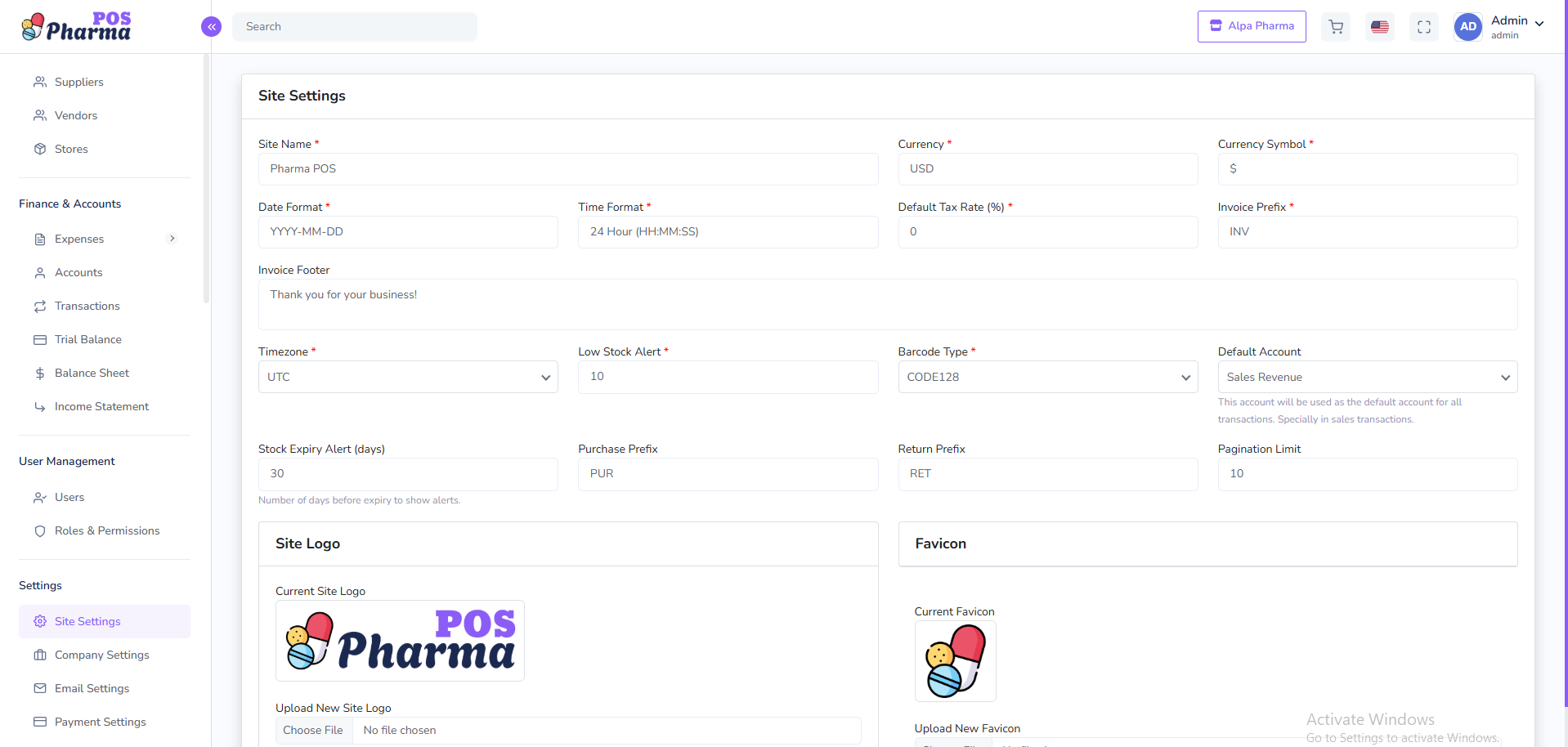Expand the Barcode Type dropdown
Screen dimensions: 1568x747
(1048, 377)
